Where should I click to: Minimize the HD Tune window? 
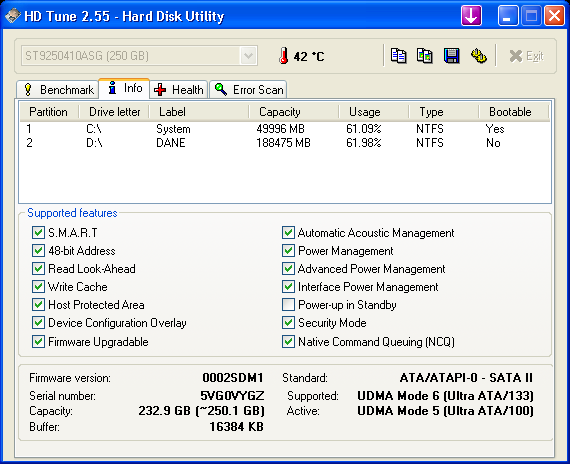click(508, 16)
